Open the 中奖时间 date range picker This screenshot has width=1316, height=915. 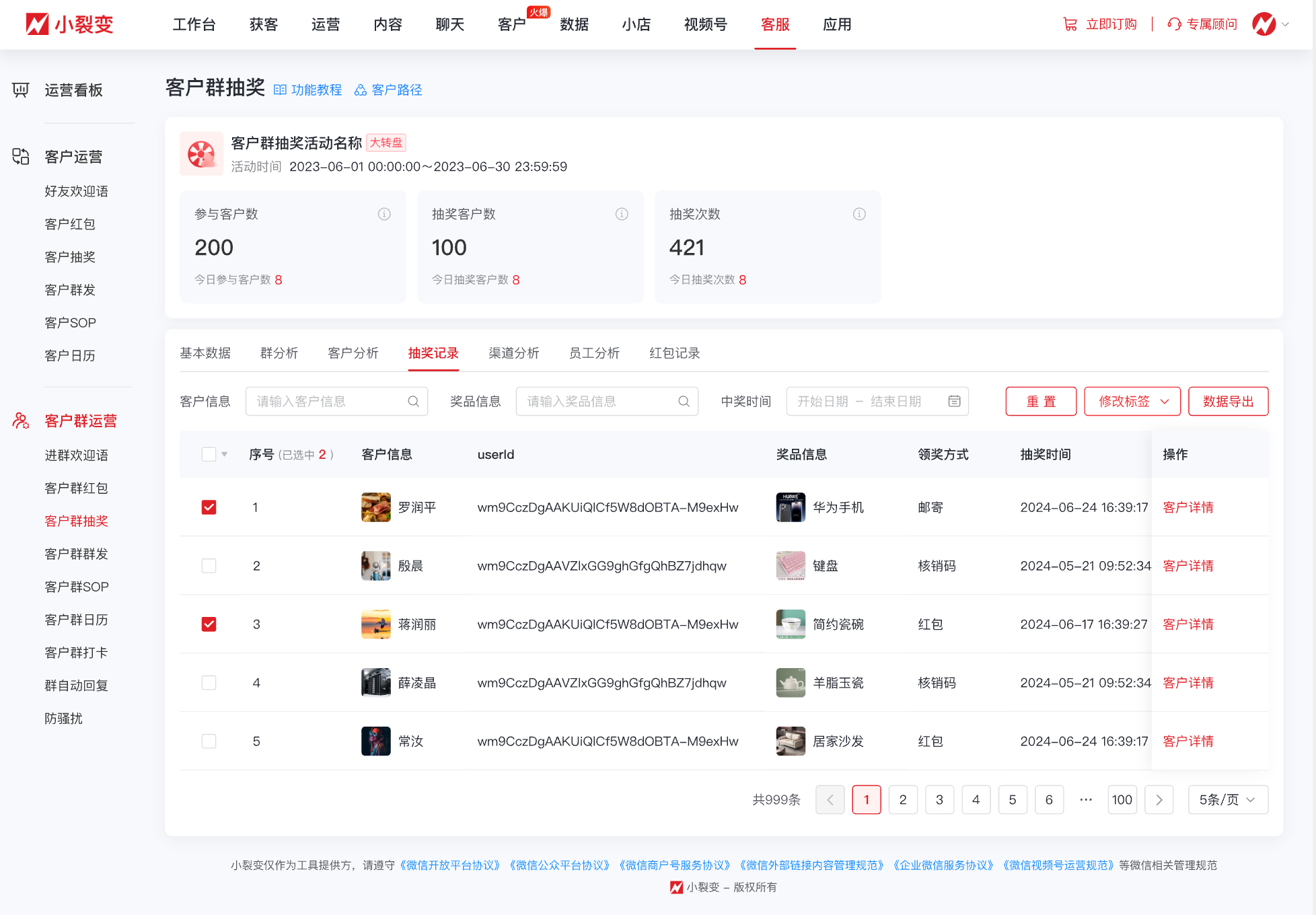click(877, 402)
